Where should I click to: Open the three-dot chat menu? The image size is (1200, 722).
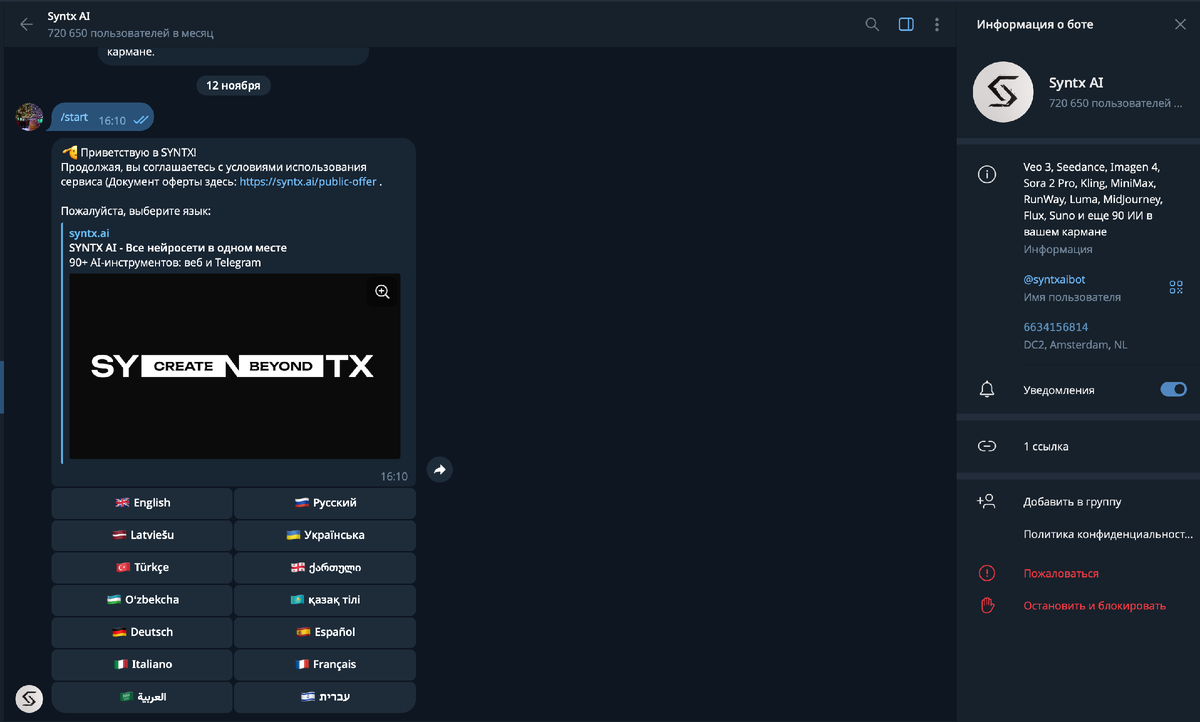tap(937, 24)
